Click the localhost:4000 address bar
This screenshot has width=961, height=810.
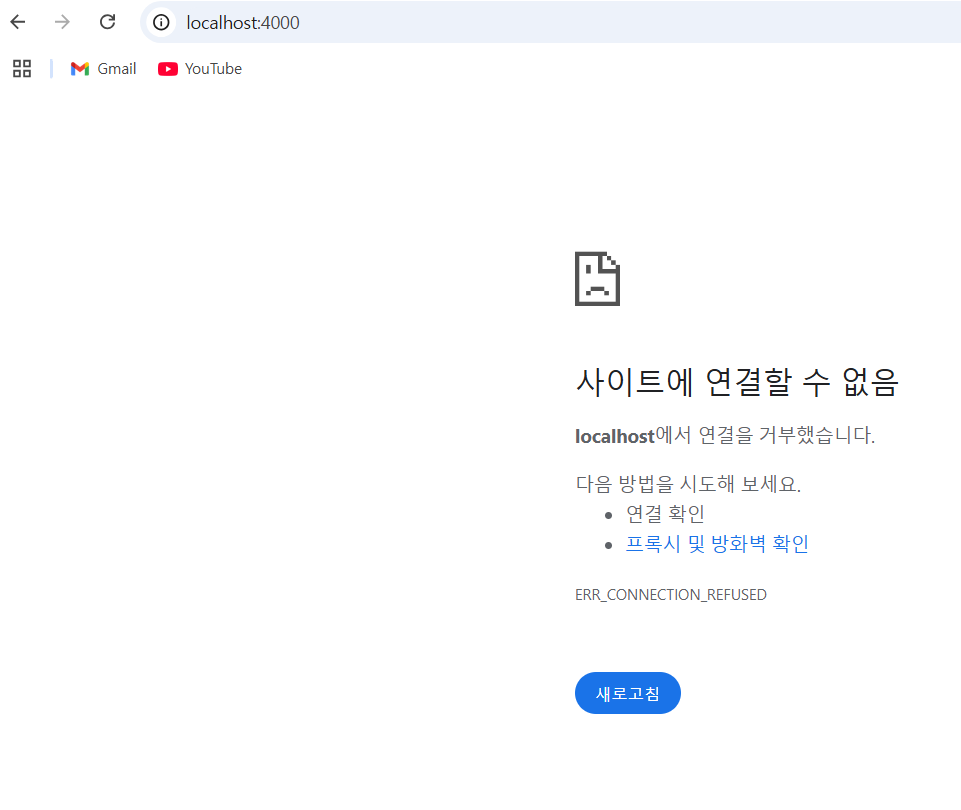[552, 23]
